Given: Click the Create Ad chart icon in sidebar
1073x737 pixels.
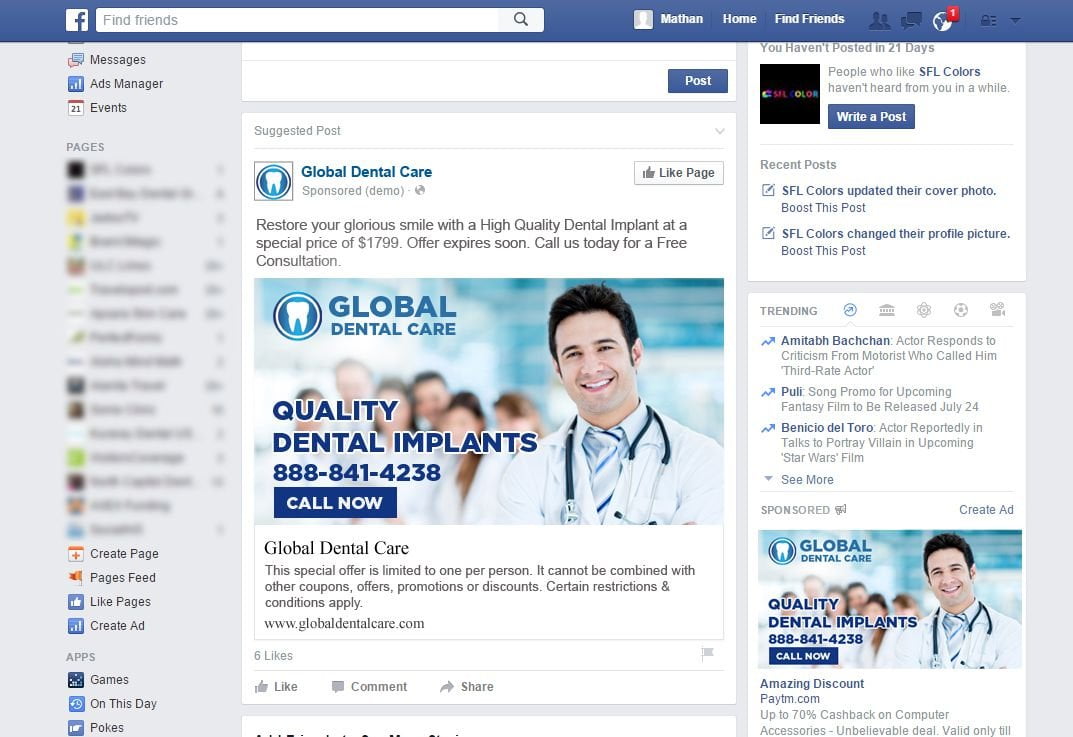Looking at the screenshot, I should [x=75, y=625].
